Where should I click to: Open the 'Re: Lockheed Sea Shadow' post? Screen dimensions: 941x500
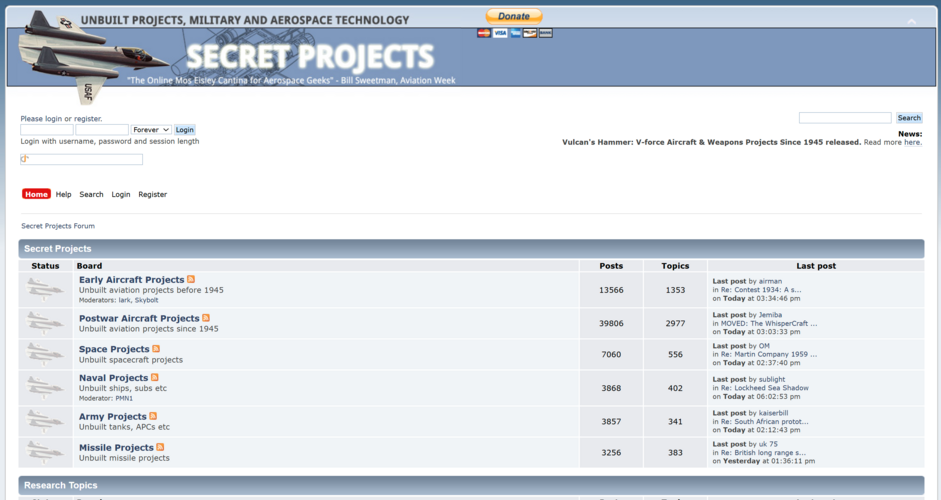click(x=765, y=388)
